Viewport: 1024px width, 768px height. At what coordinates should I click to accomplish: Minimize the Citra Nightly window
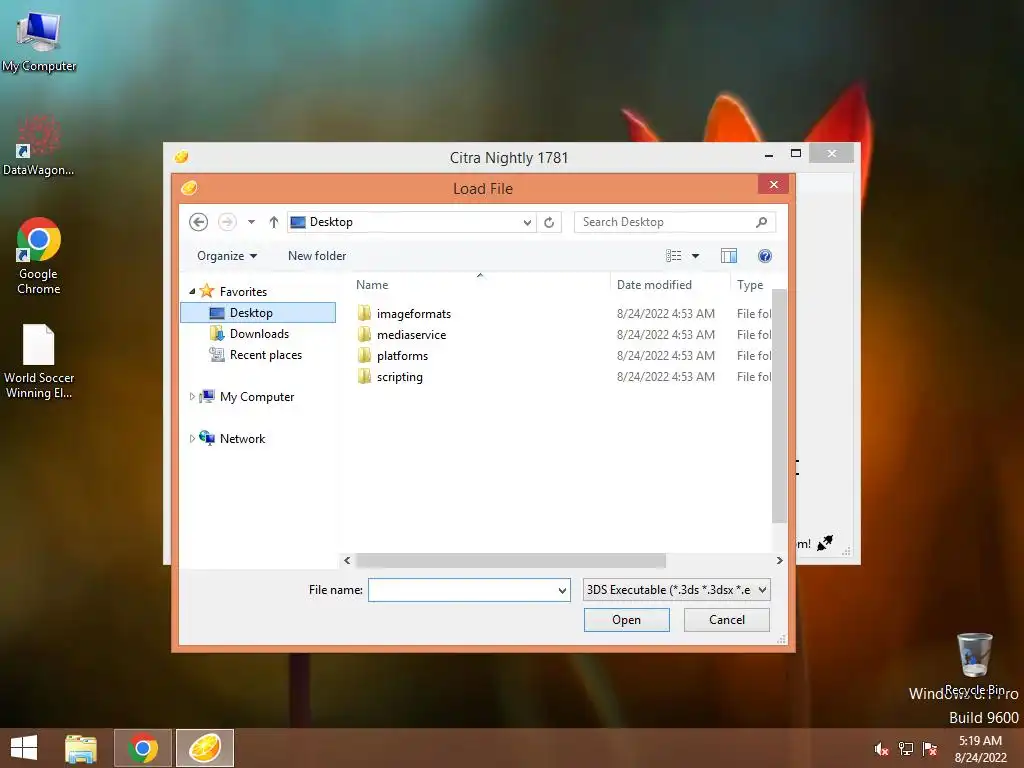click(769, 154)
